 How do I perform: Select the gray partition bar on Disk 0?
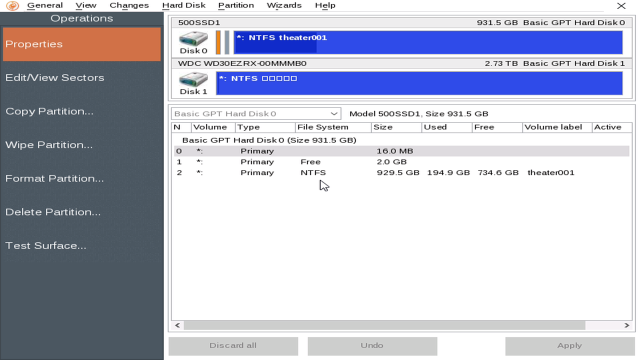coord(227,42)
